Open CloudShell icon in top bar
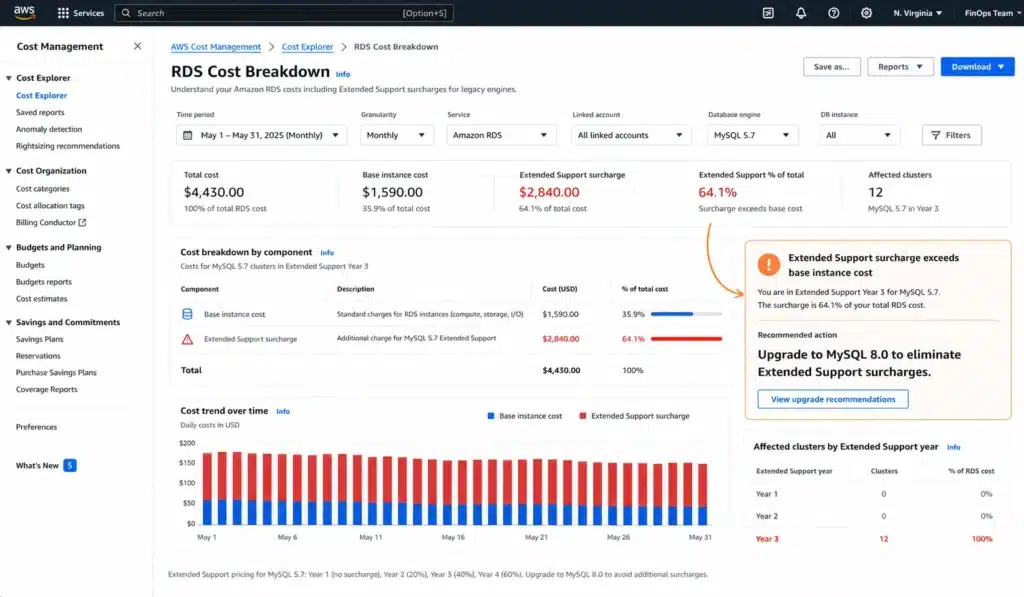The image size is (1024, 597). [x=768, y=13]
